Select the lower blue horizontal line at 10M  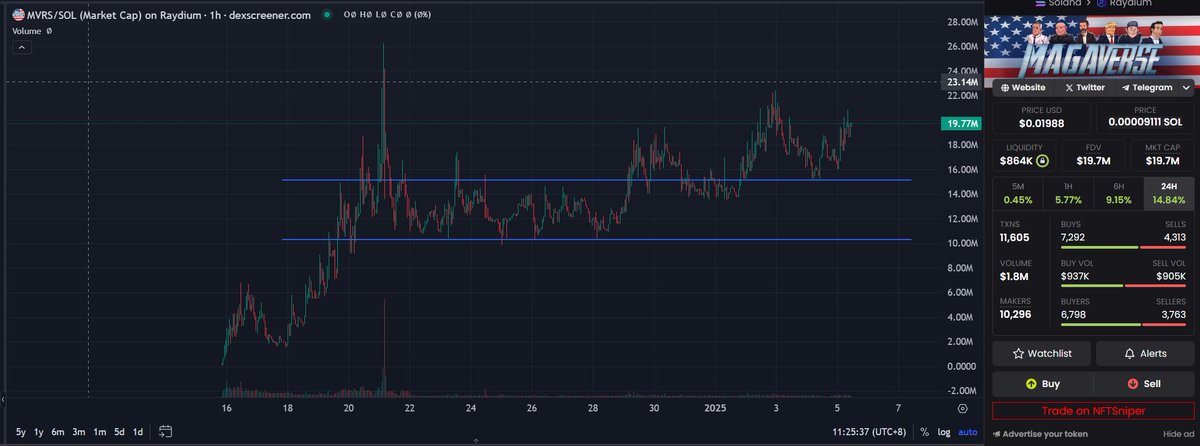[597, 239]
